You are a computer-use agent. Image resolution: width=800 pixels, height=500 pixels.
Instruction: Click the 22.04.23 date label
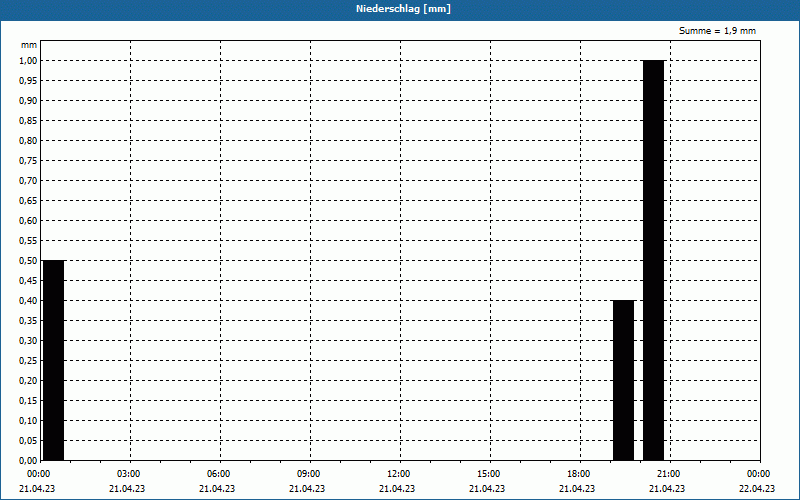pyautogui.click(x=757, y=488)
